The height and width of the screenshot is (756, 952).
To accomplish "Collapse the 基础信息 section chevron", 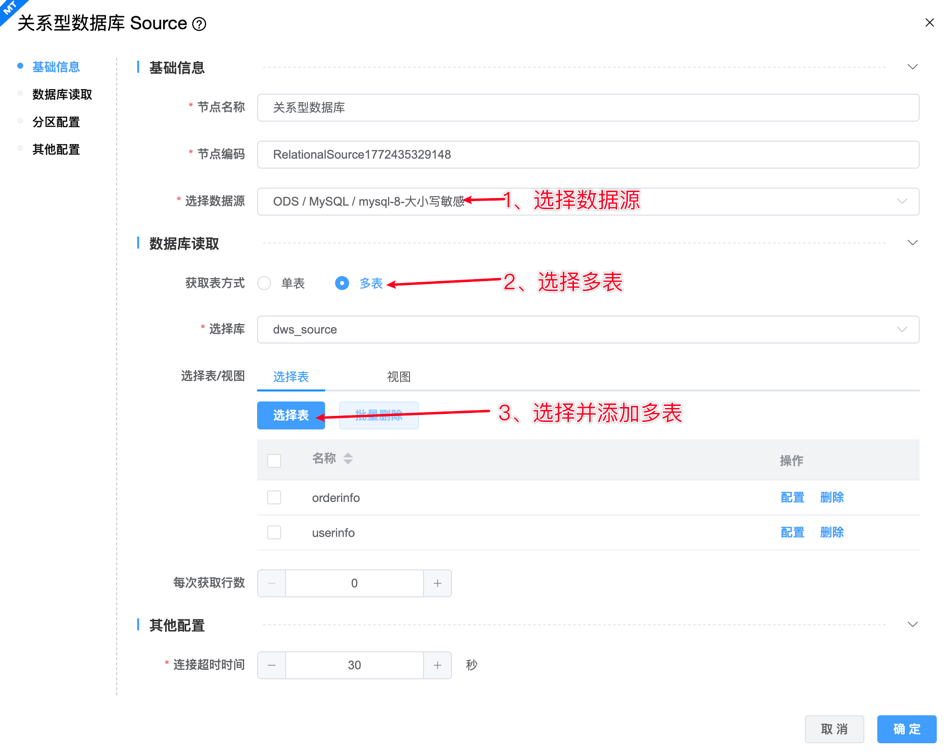I will tap(912, 67).
